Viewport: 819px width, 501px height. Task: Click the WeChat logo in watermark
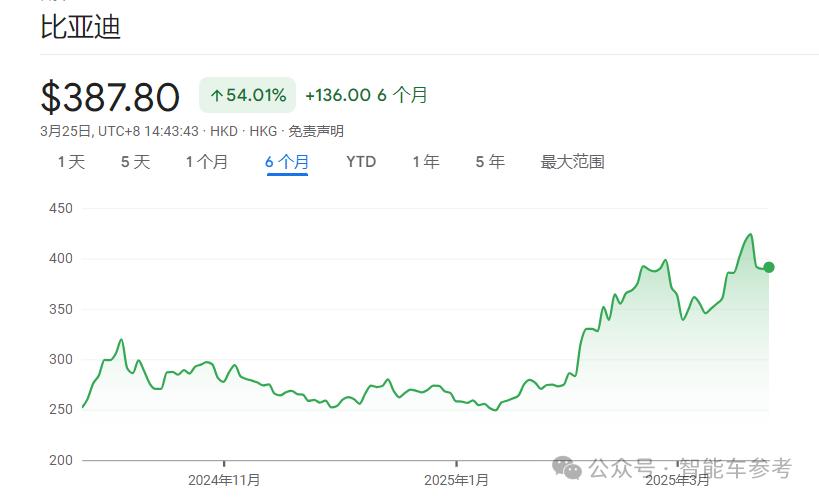point(568,467)
